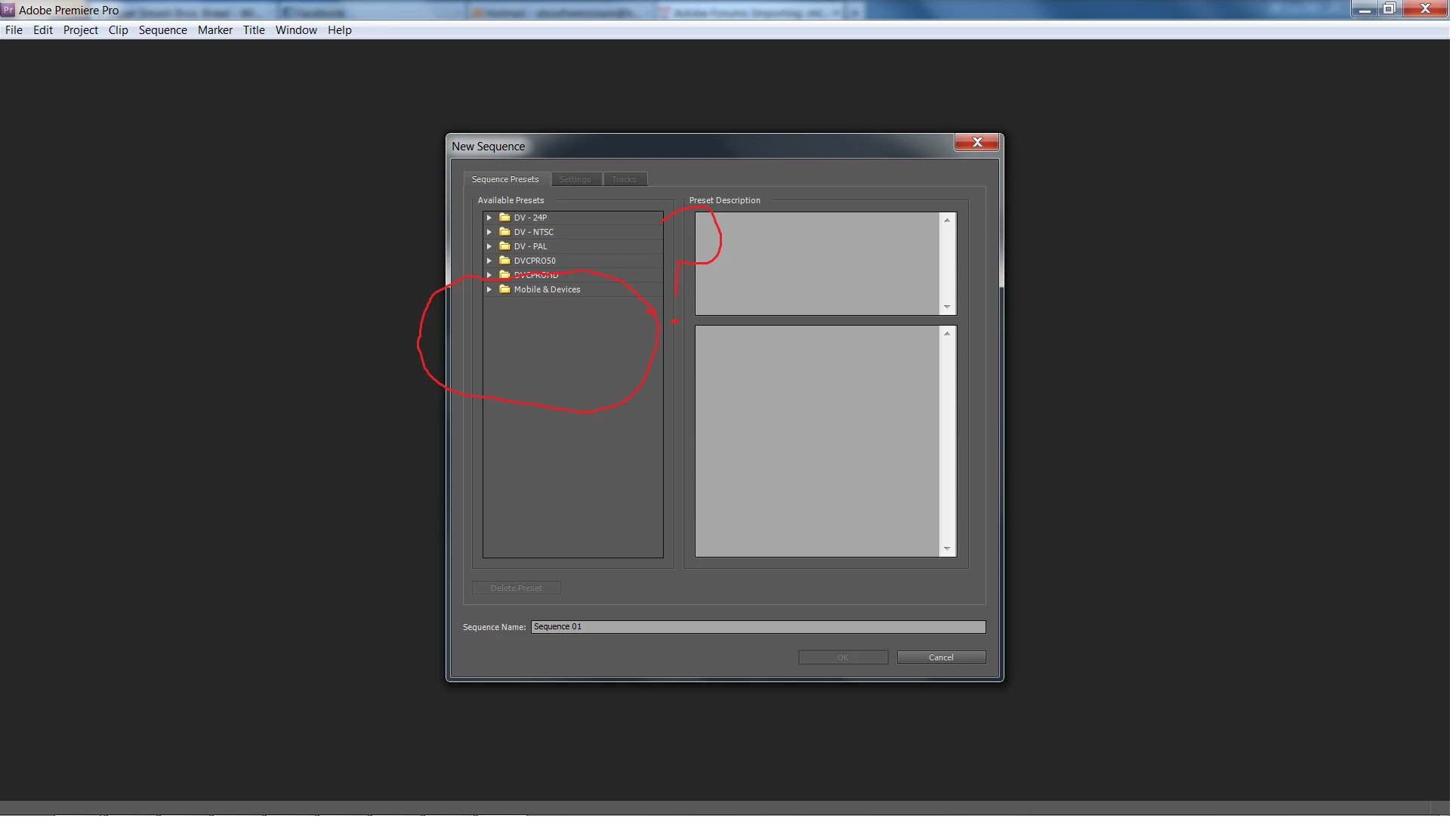The width and height of the screenshot is (1456, 828).
Task: Switch to the Sequence Presets tab
Action: tap(505, 179)
